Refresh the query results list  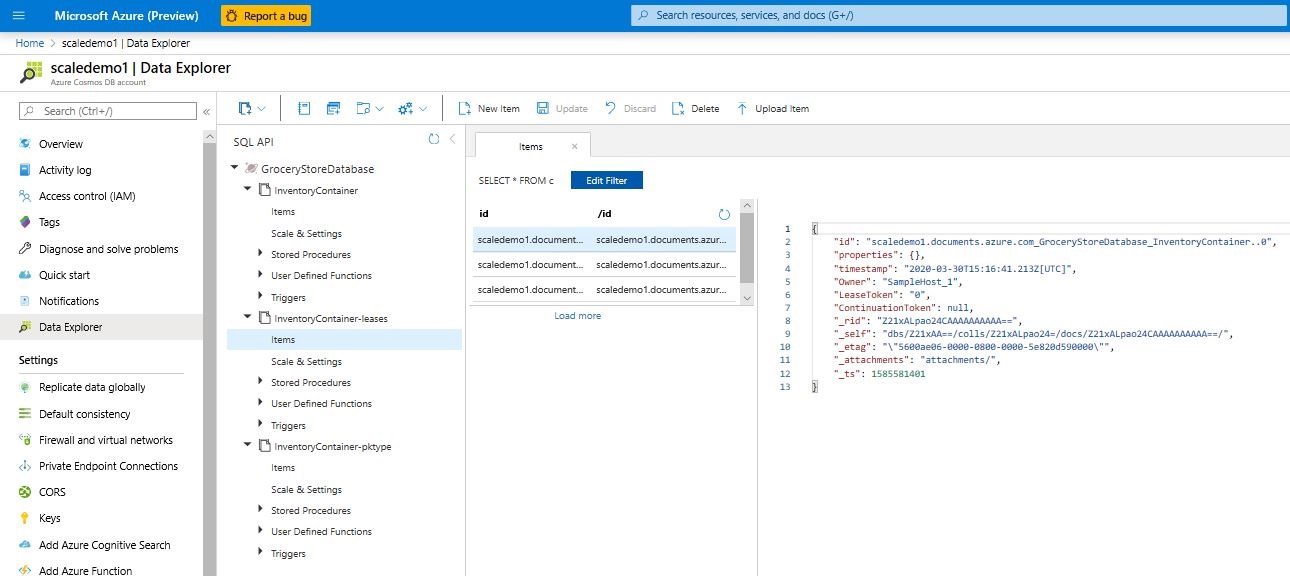pyautogui.click(x=723, y=213)
